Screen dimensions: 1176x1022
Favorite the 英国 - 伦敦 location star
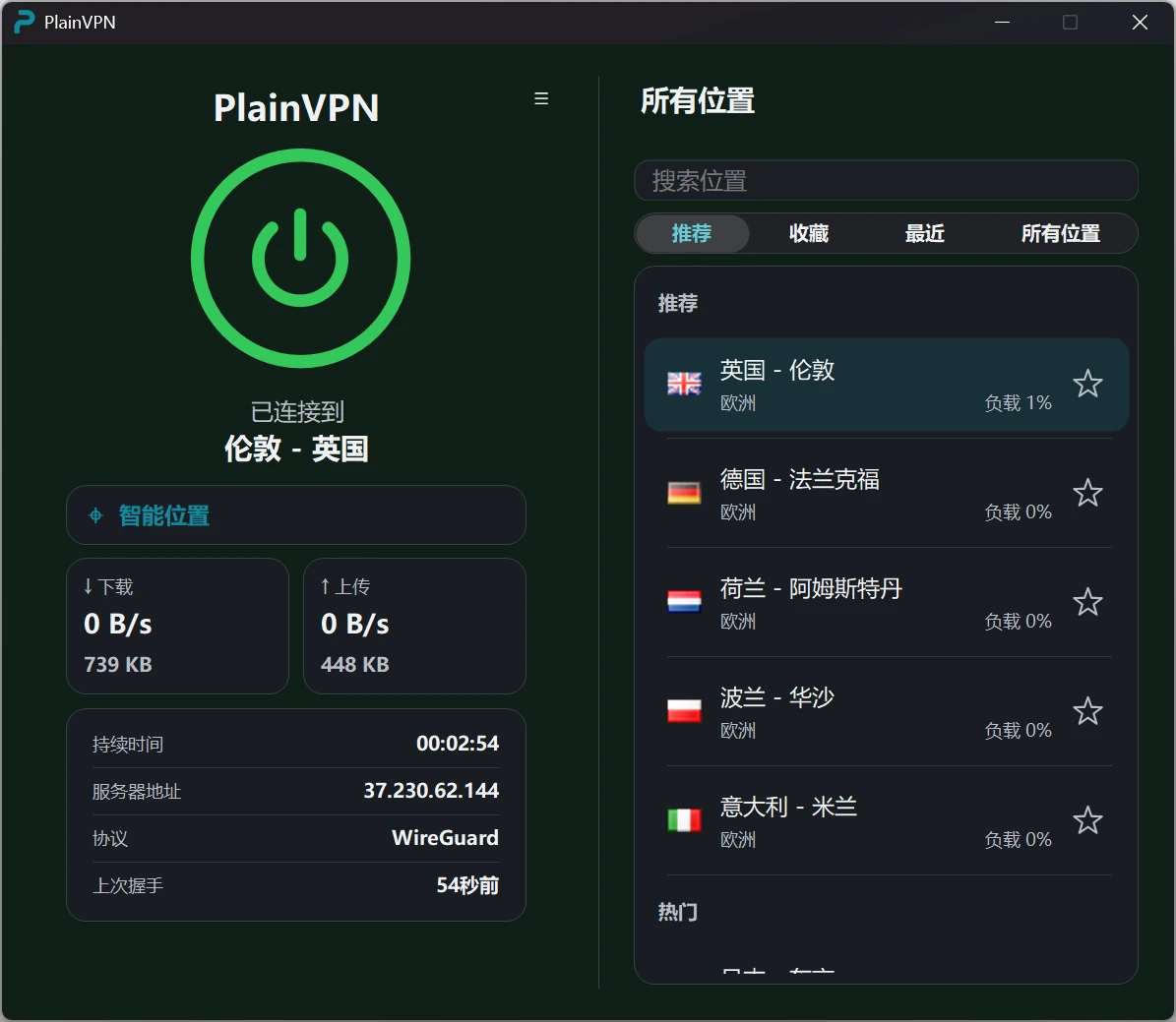[x=1086, y=384]
